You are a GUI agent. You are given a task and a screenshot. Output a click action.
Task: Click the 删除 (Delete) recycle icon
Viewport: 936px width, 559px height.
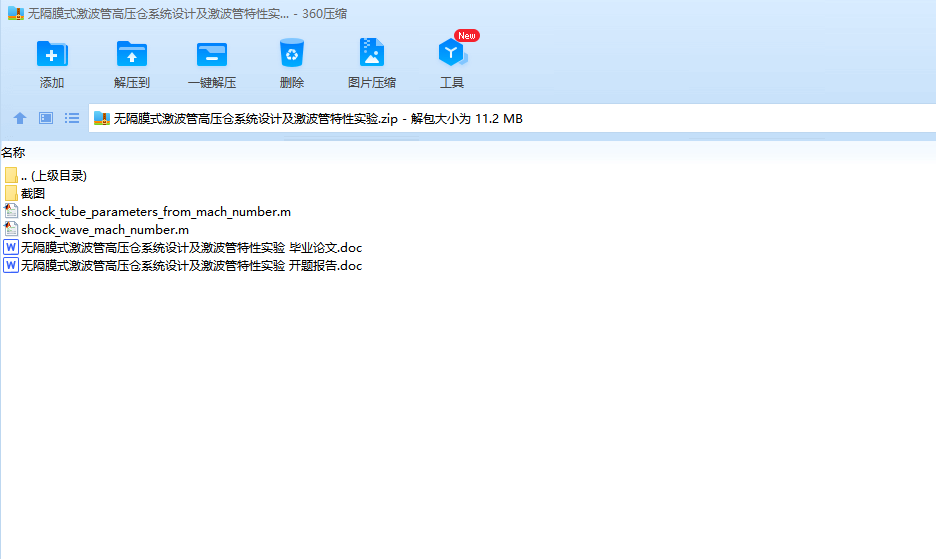(x=292, y=54)
